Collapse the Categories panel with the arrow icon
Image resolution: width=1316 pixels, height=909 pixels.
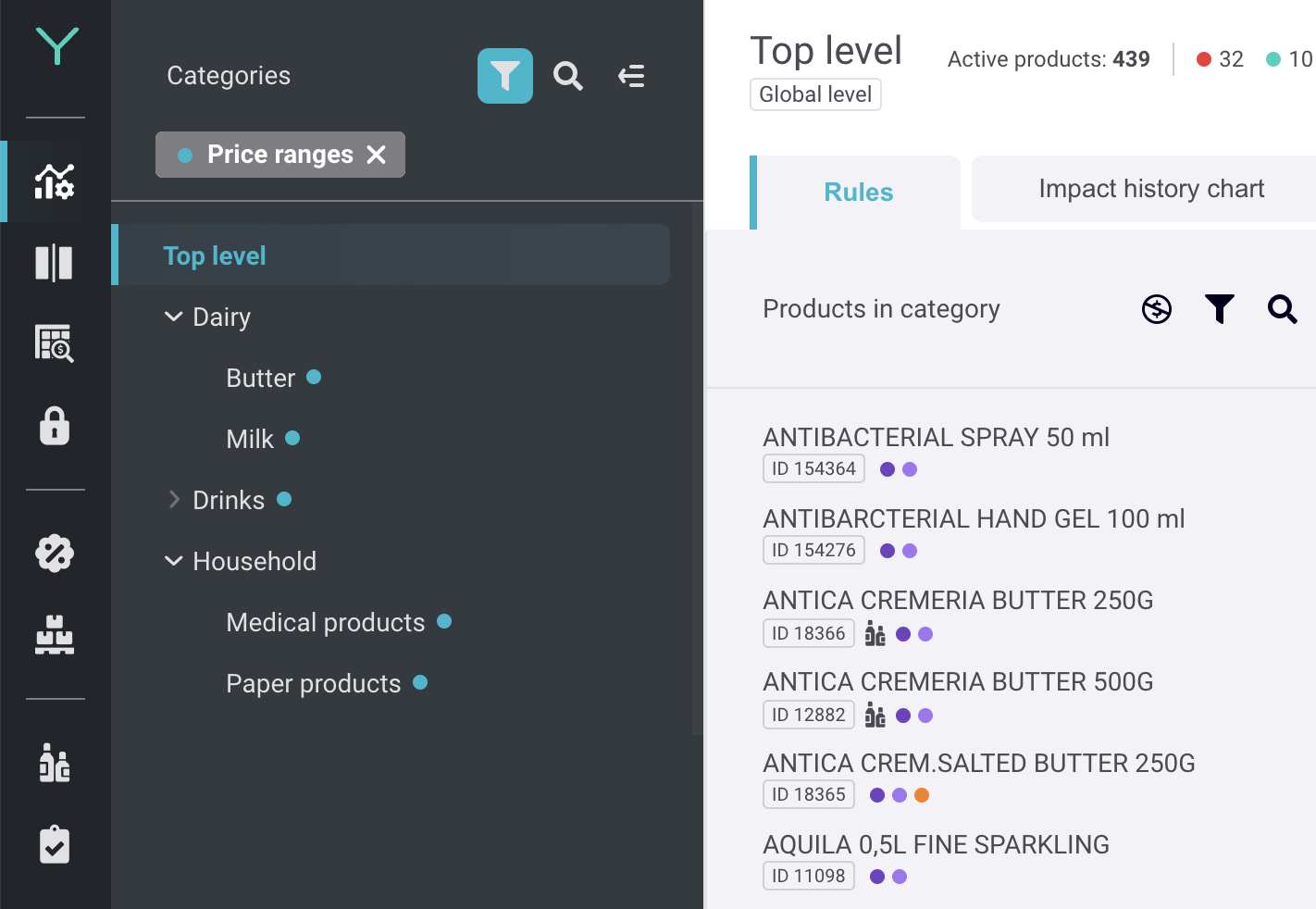pos(631,76)
